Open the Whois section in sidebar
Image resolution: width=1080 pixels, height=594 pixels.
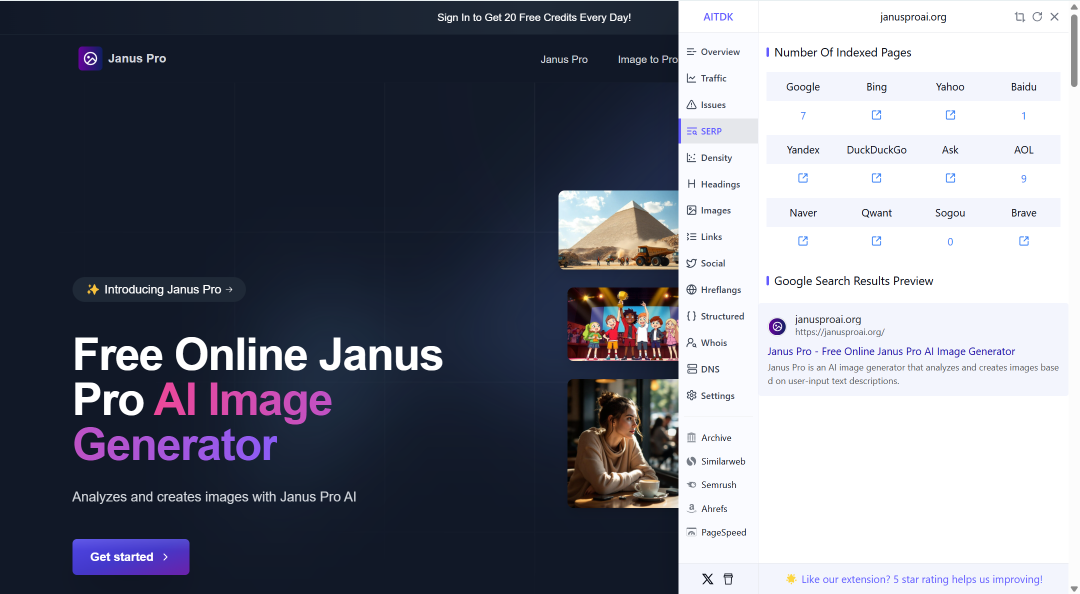pos(718,342)
